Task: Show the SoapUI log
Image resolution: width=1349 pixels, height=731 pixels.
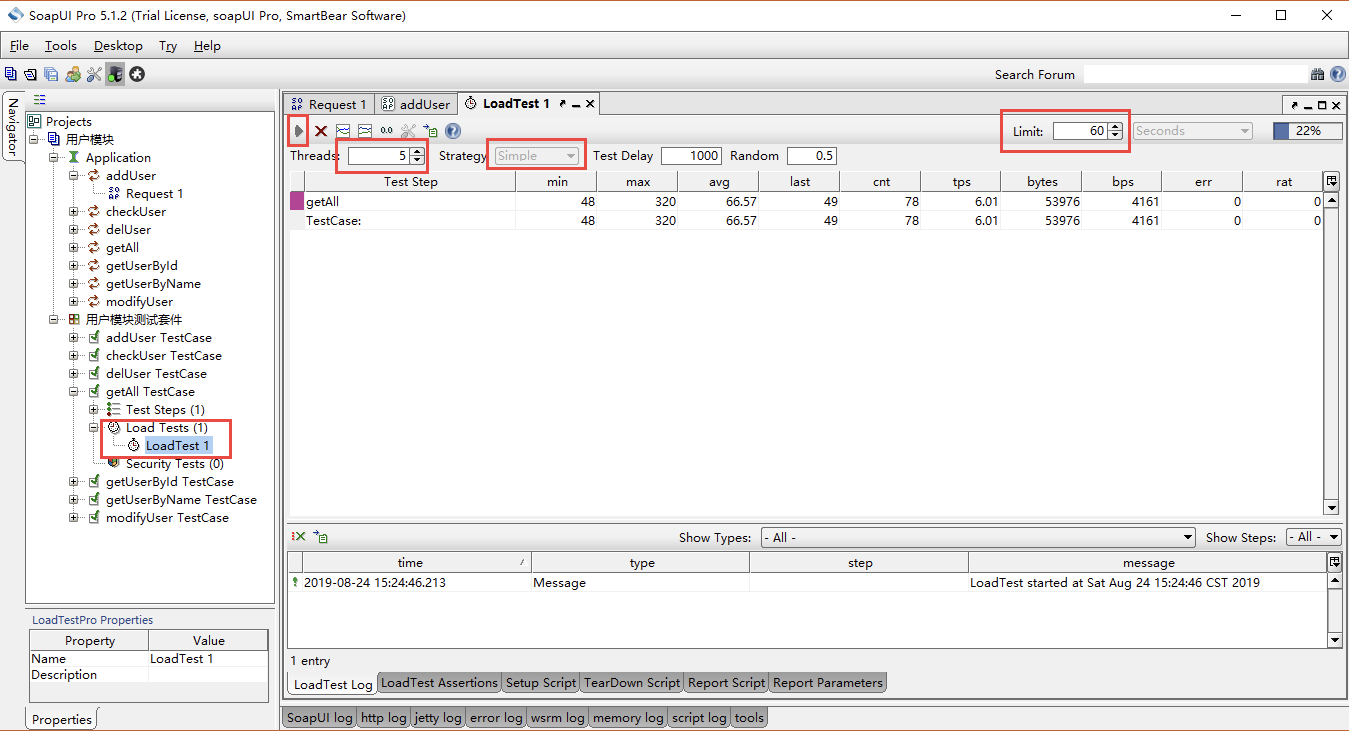Action: tap(319, 717)
